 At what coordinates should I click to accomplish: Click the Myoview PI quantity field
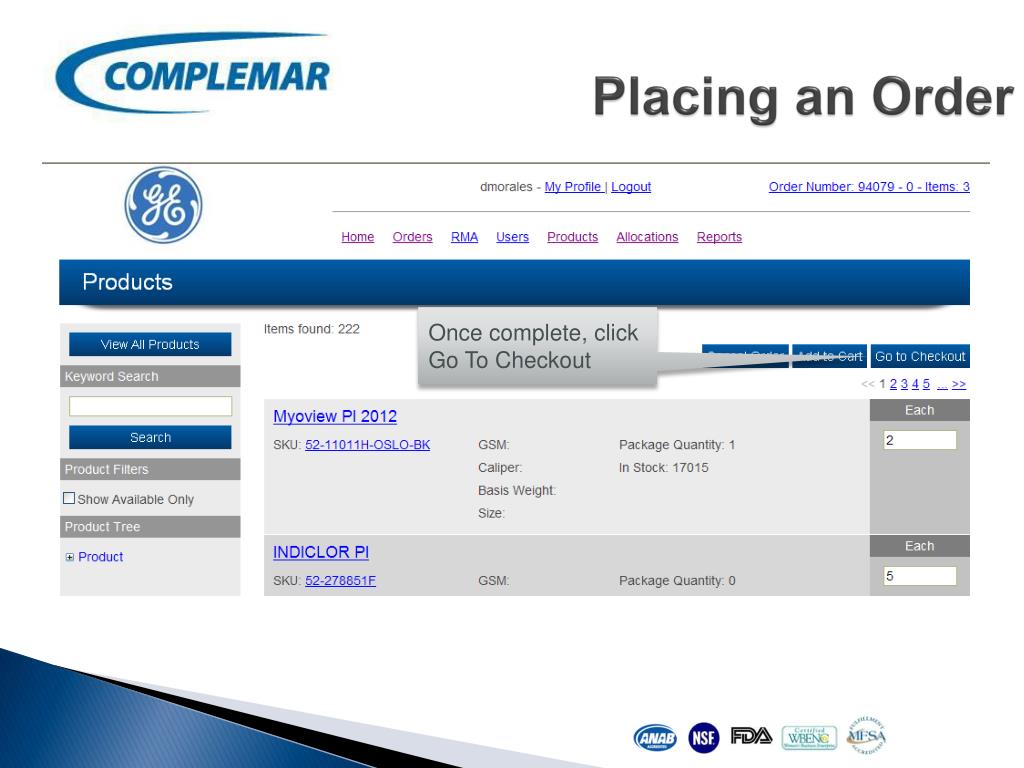tap(920, 440)
